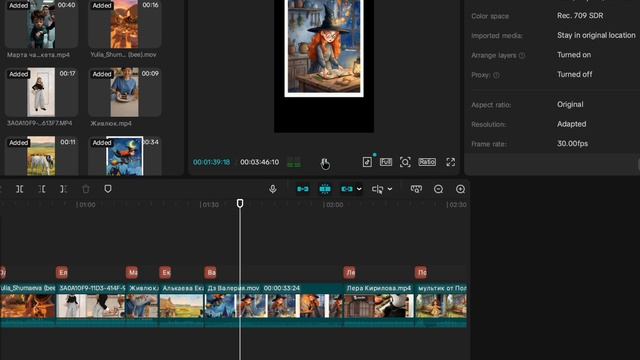640x360 pixels.
Task: Click the focus frame icon under preview
Action: tap(405, 162)
